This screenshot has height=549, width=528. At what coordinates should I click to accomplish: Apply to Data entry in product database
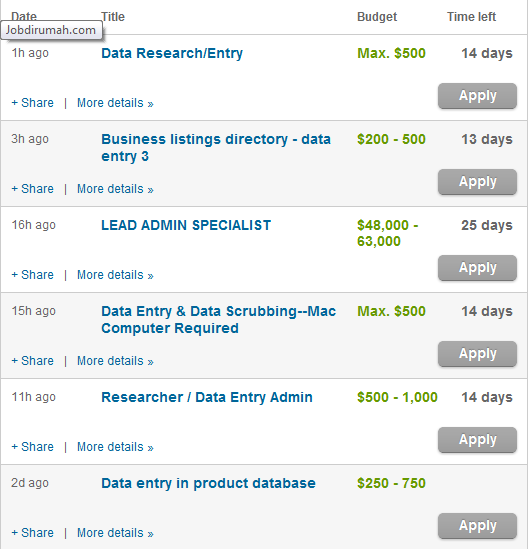click(x=477, y=526)
